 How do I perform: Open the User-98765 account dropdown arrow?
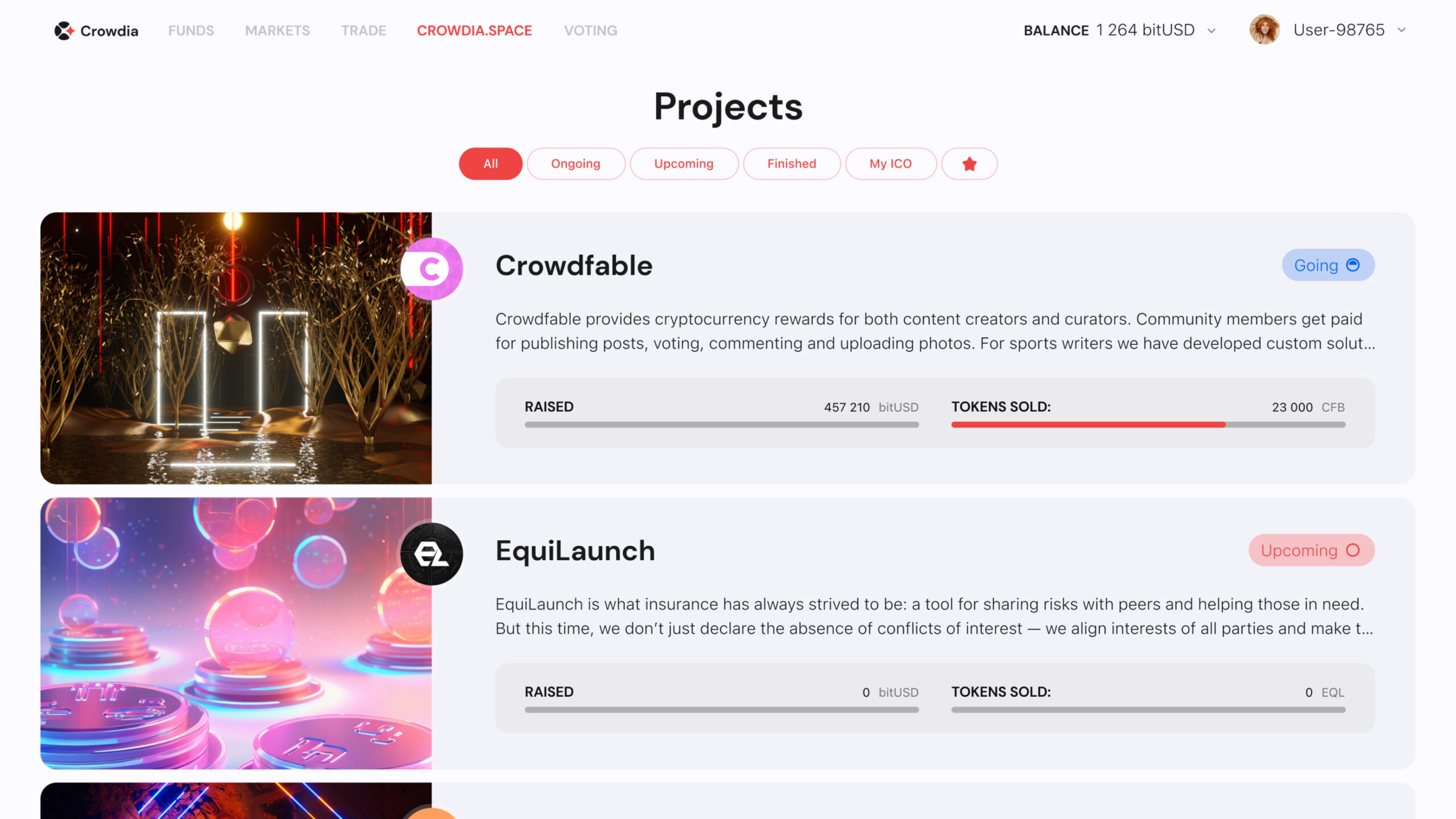coord(1401,30)
